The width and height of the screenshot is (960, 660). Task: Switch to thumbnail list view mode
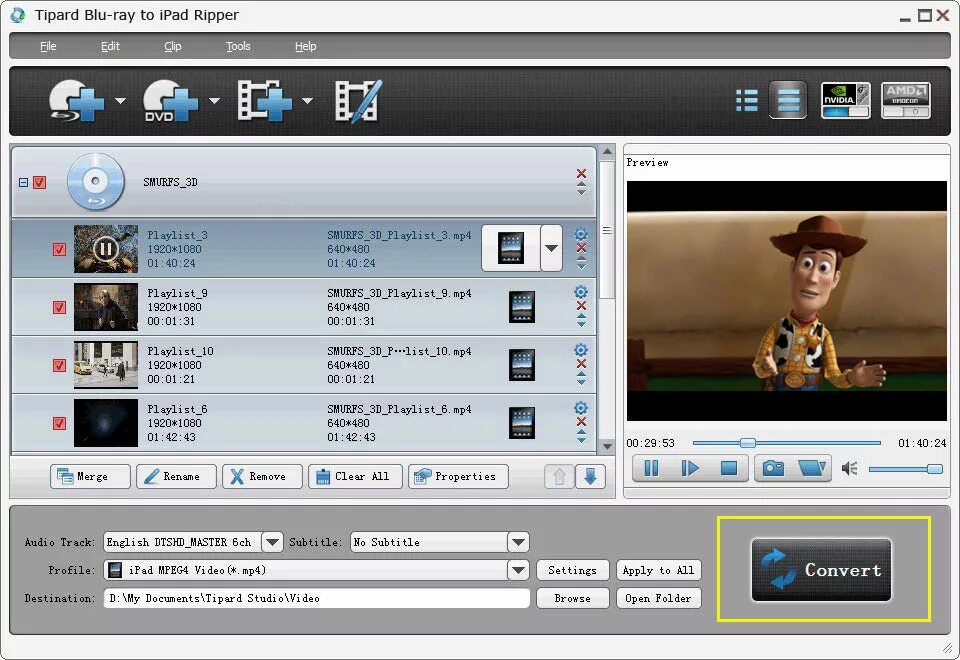coord(788,100)
